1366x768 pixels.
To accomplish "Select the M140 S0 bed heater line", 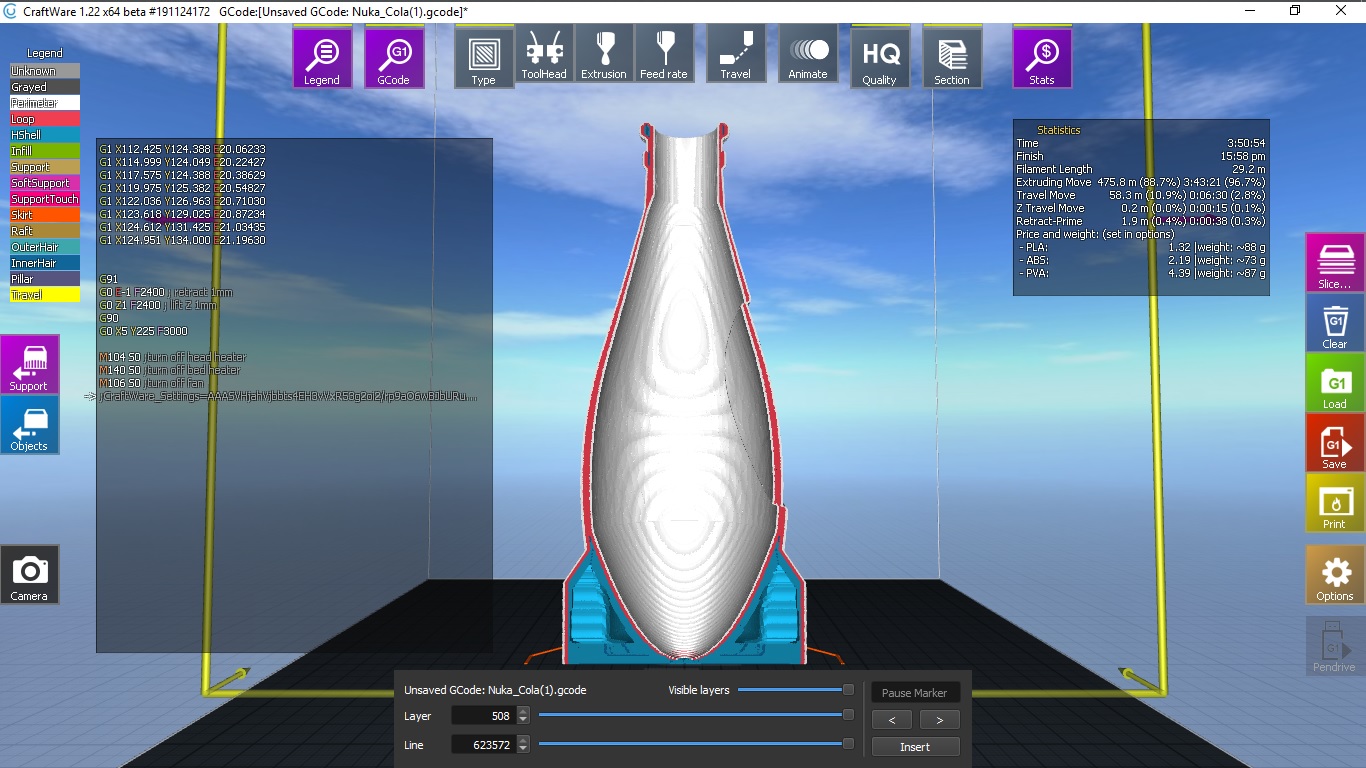I will [170, 370].
